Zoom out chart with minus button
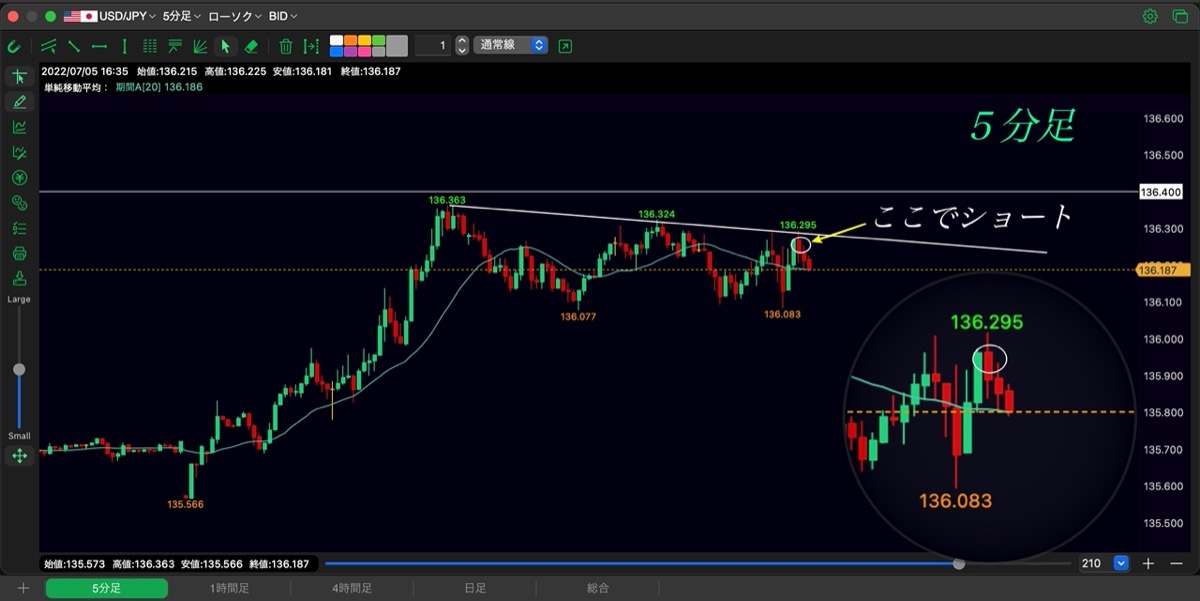This screenshot has height=601, width=1200. click(1176, 563)
